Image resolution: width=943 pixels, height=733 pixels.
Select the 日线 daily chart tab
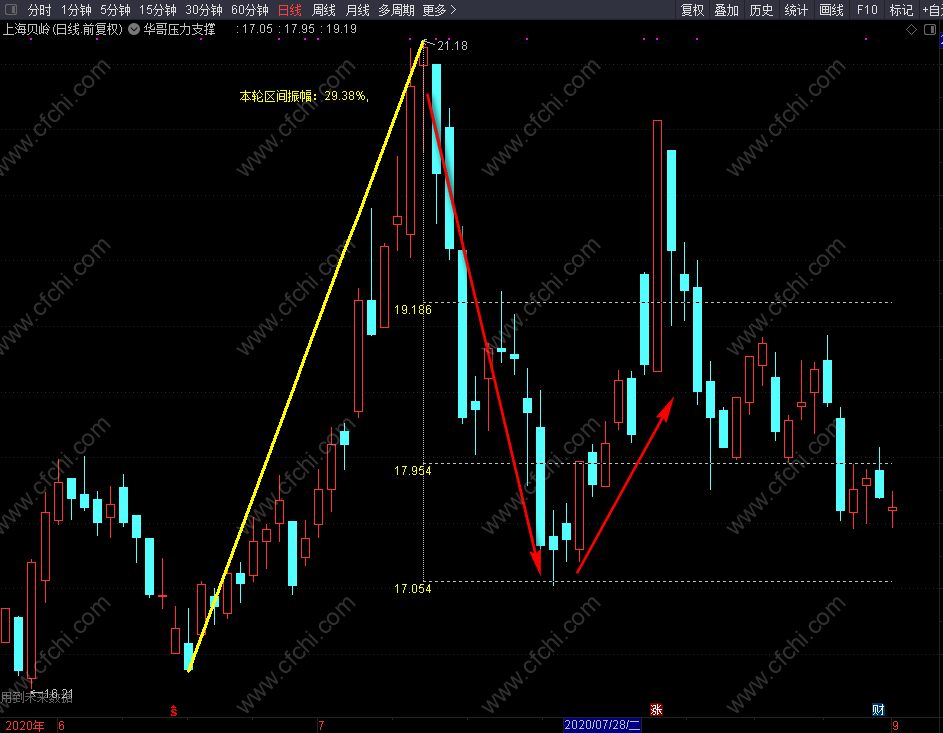290,10
